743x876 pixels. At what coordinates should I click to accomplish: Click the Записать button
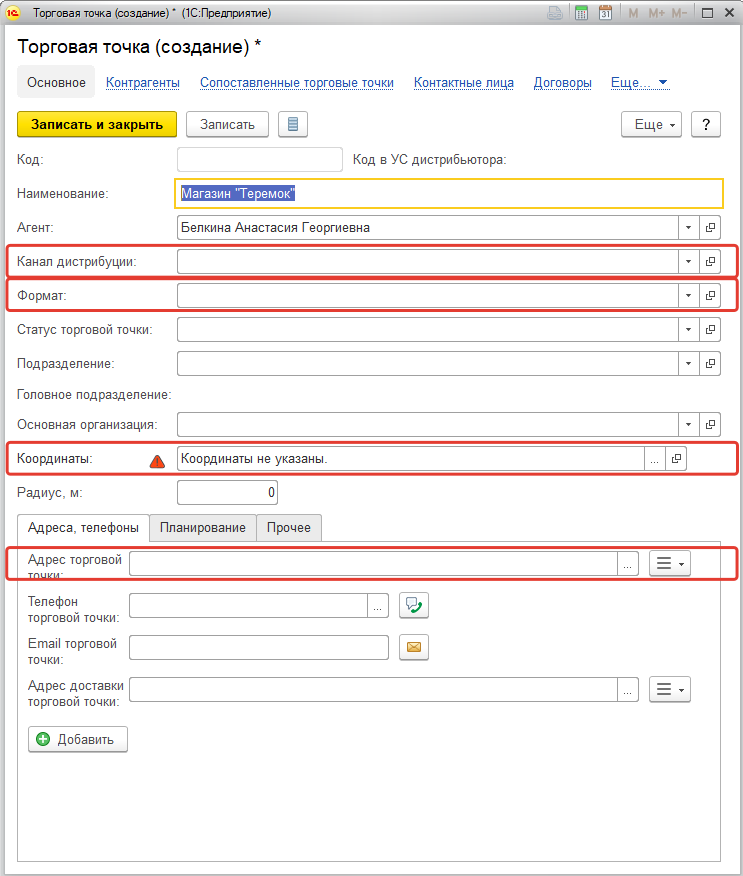(x=227, y=124)
